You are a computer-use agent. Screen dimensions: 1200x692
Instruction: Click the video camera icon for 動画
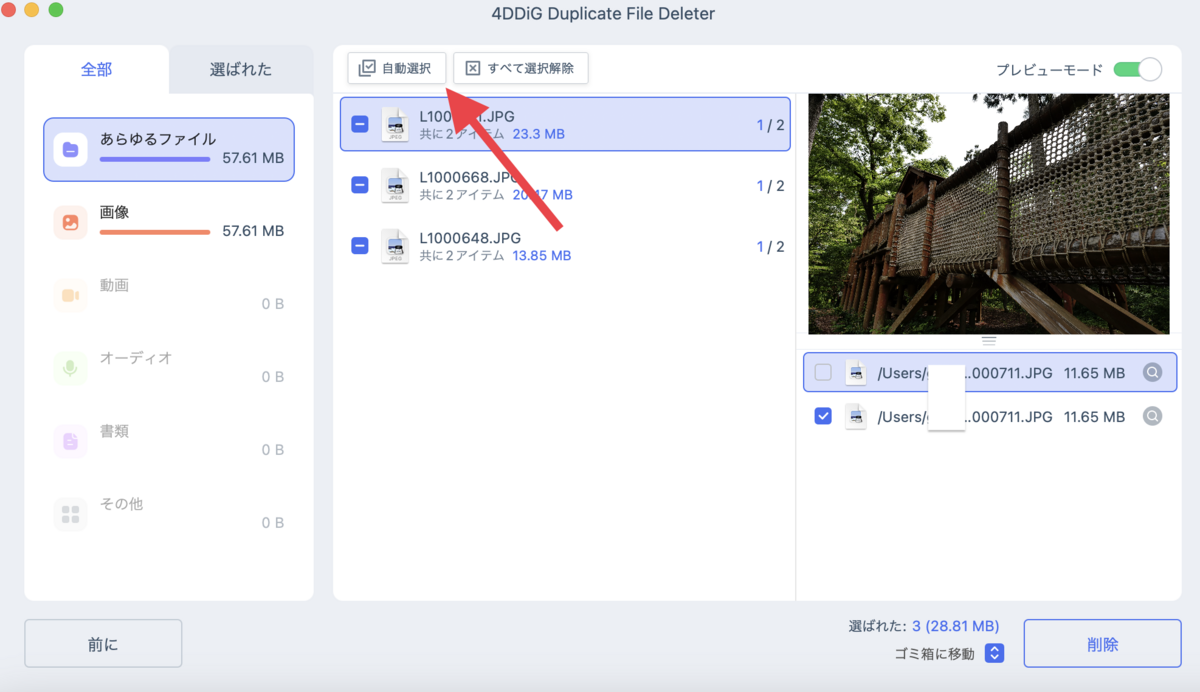coord(70,295)
